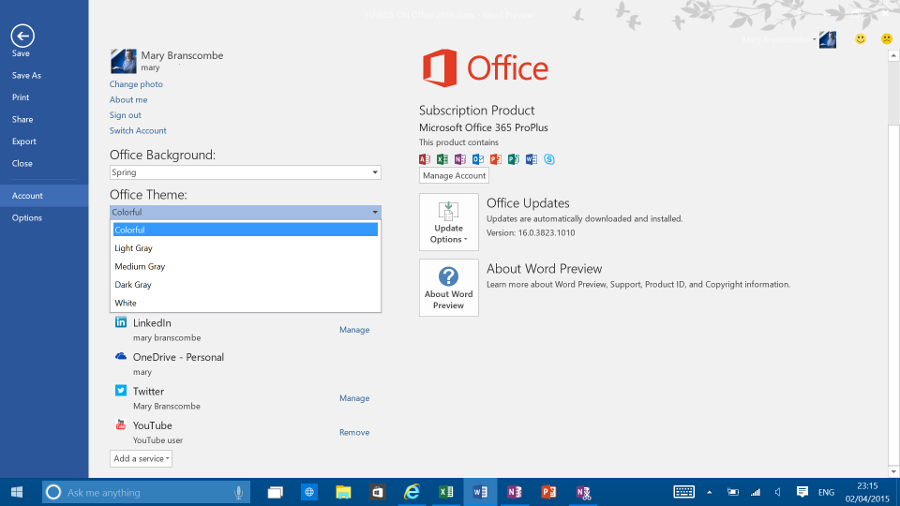This screenshot has width=900, height=506.
Task: Click the OneNote icon under product contains
Action: 460,159
